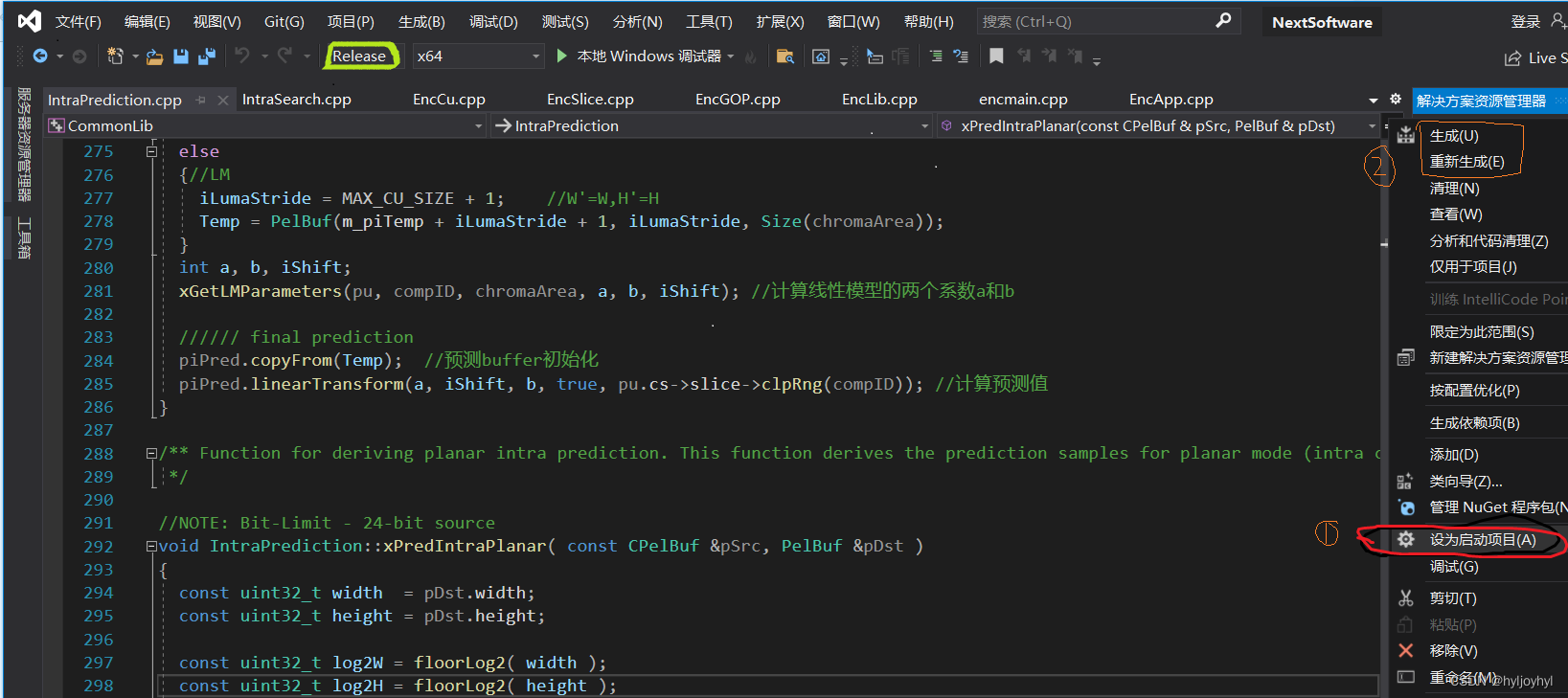
Task: Switch to the IntraSearch.cpp tab
Action: (x=297, y=100)
